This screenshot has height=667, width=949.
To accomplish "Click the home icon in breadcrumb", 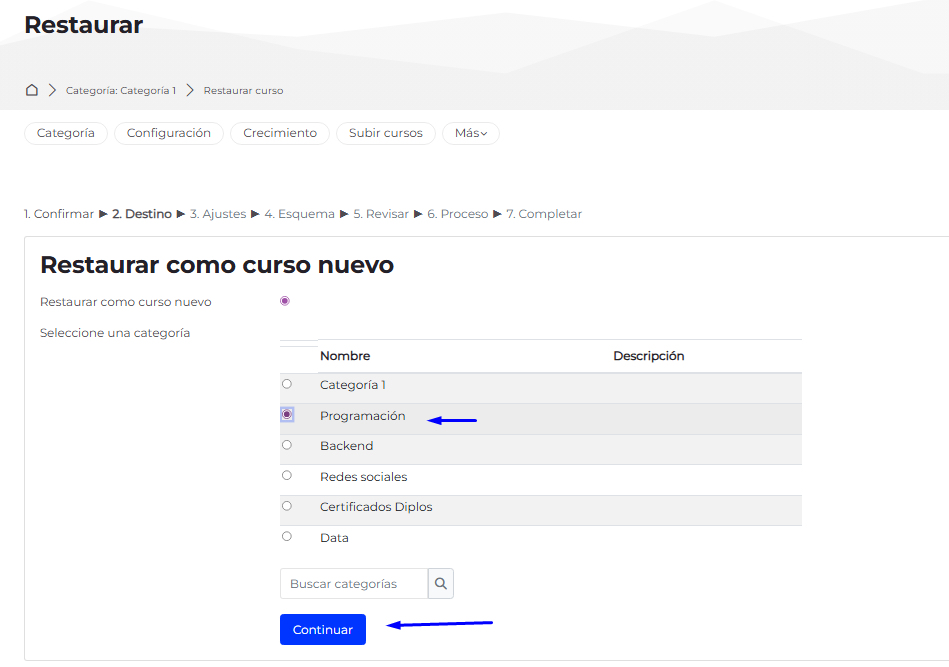I will 32,90.
